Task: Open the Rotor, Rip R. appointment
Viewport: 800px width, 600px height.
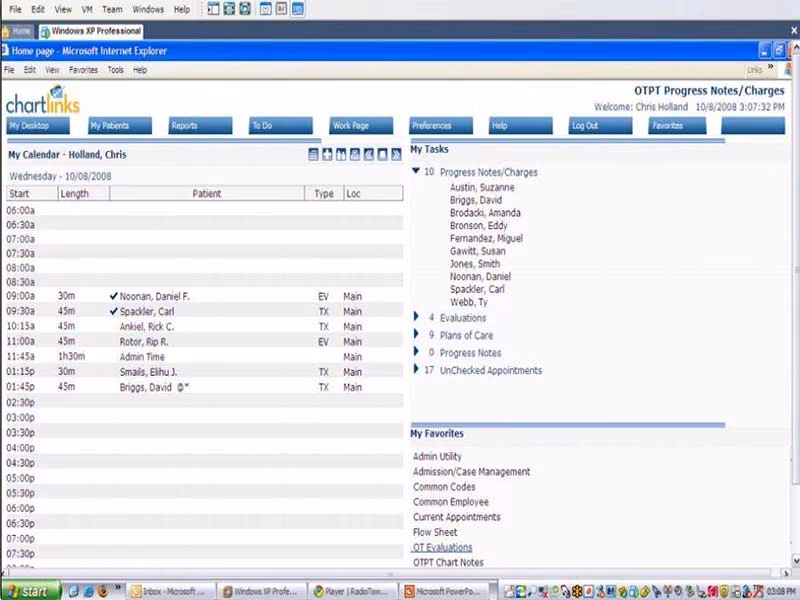Action: coord(144,342)
